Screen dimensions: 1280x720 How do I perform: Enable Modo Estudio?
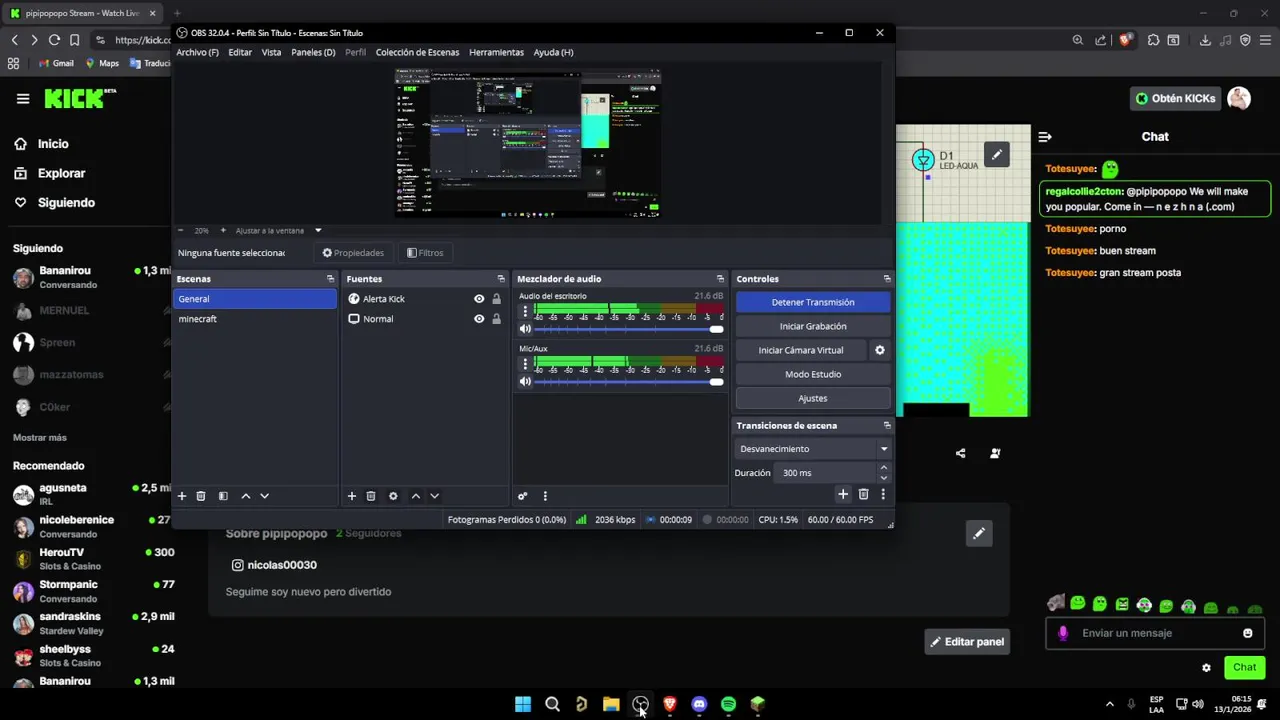813,374
